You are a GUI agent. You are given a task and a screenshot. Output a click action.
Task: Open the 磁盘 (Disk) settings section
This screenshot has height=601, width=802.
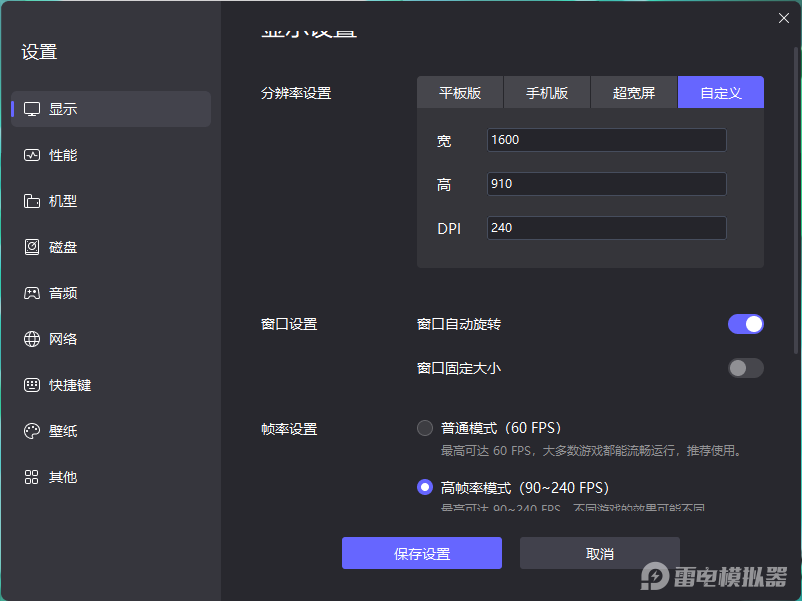[62, 247]
